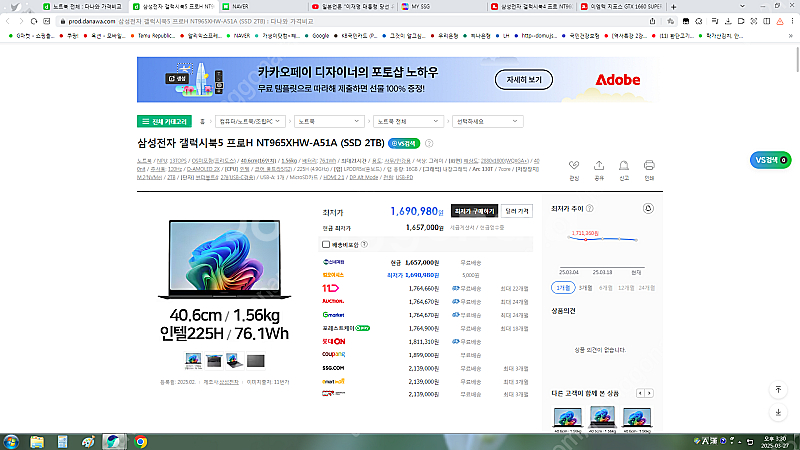Open the 노트북 category dropdown
Image resolution: width=800 pixels, height=450 pixels.
(329, 121)
